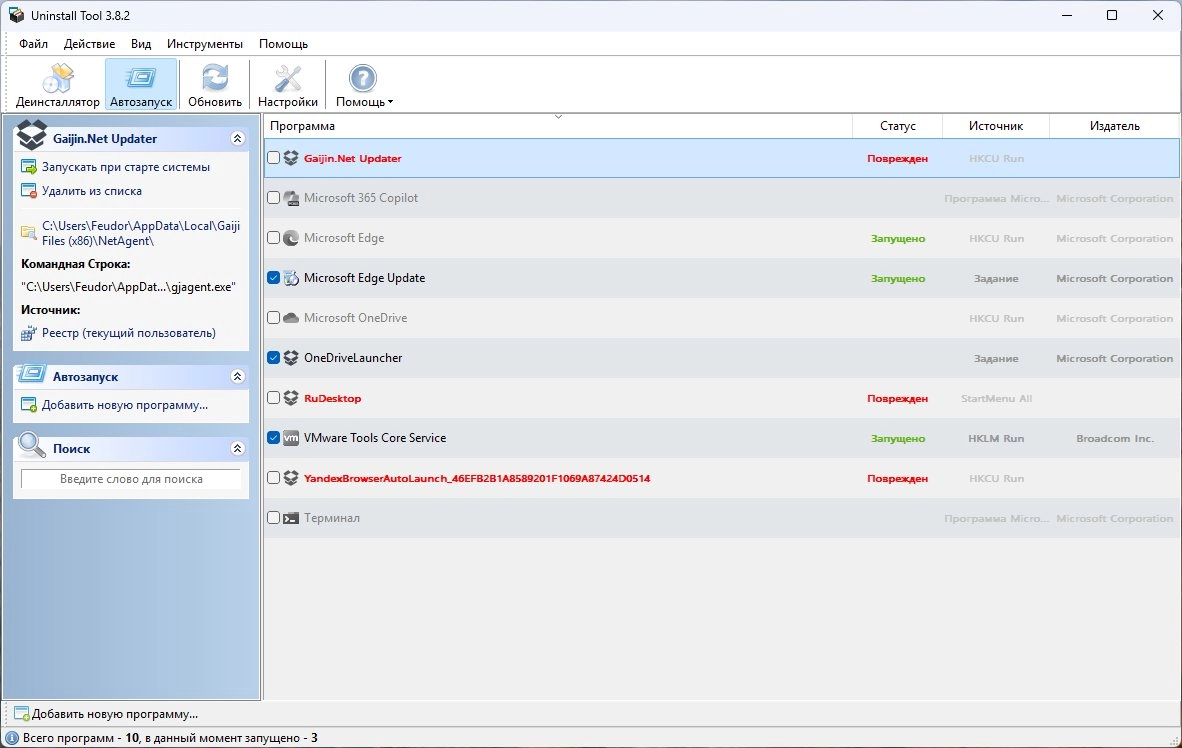Click Запускать при старте системы link
Image resolution: width=1182 pixels, height=748 pixels.
click(126, 167)
